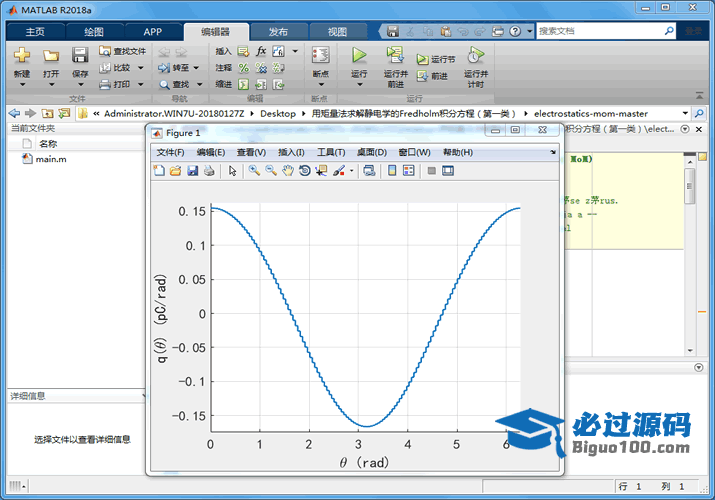Click the link plot icon

click(369, 171)
